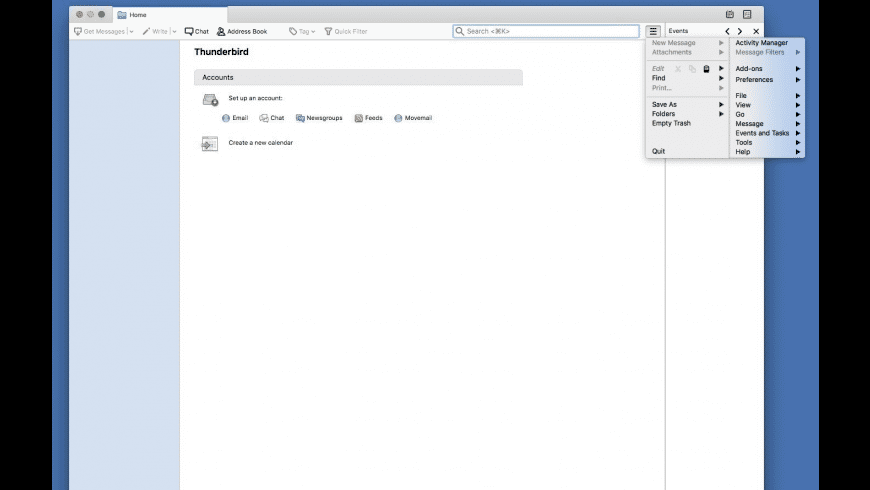The height and width of the screenshot is (490, 870).
Task: Click the hamburger app menu button
Action: click(653, 32)
